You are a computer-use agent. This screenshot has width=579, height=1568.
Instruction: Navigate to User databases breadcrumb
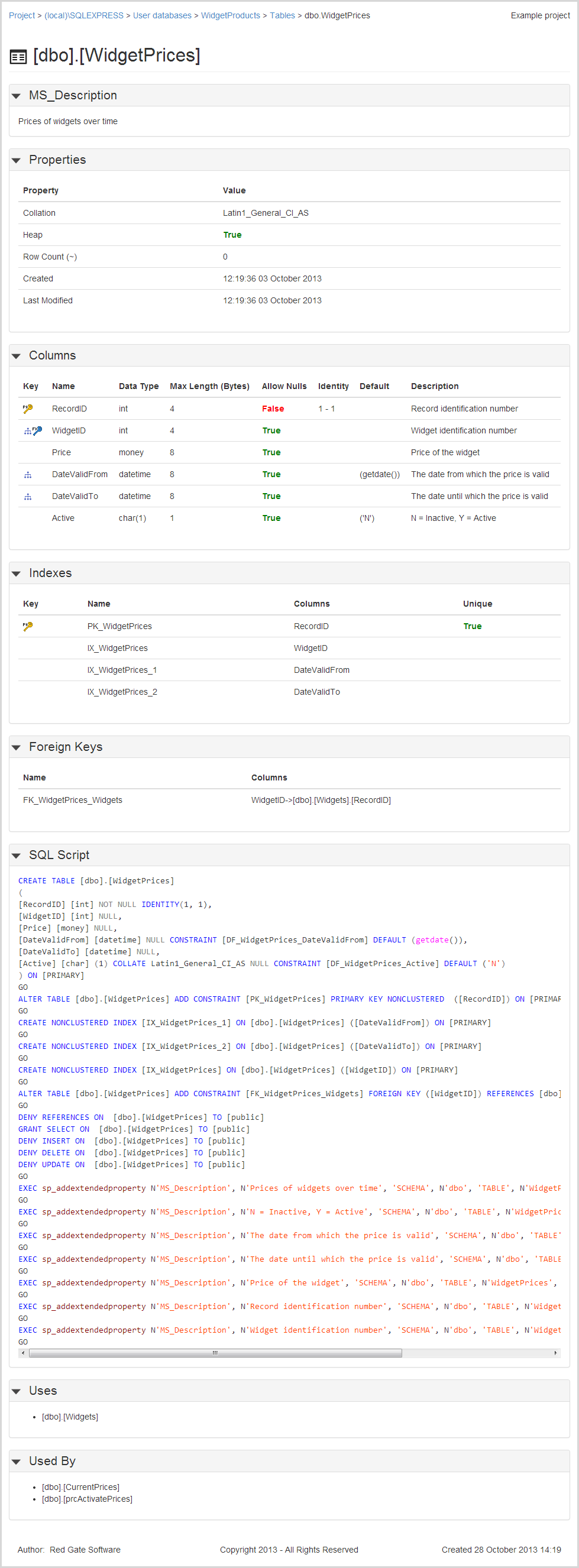coord(162,16)
